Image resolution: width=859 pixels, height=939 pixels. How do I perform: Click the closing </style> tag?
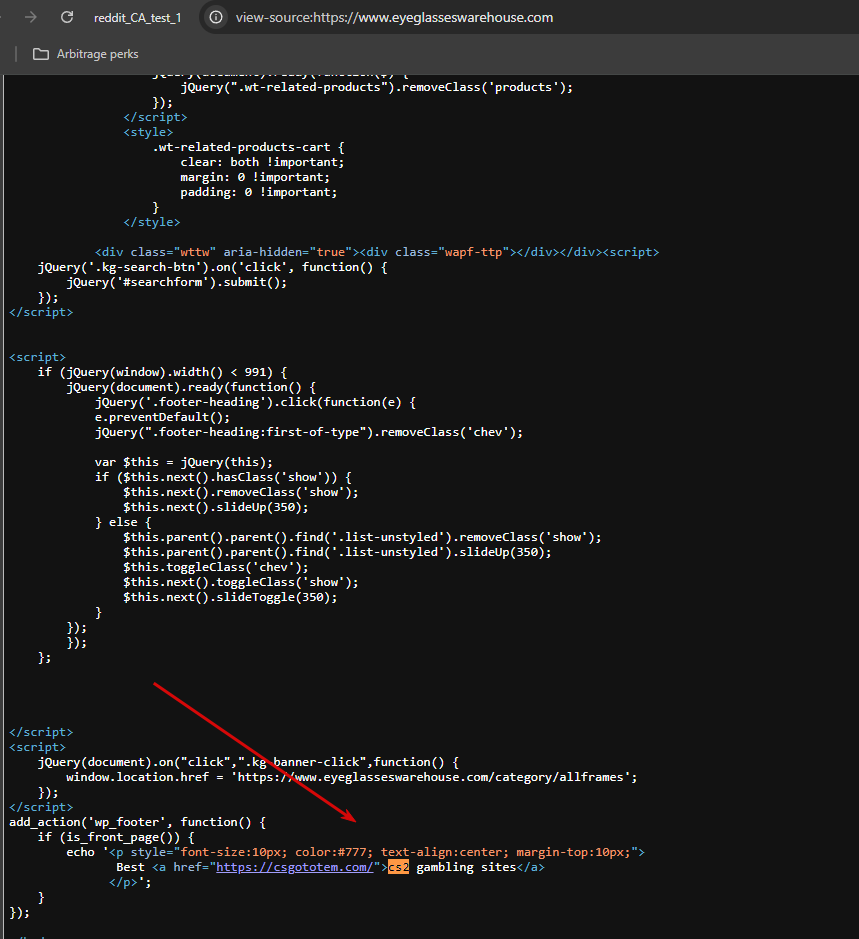tap(152, 222)
